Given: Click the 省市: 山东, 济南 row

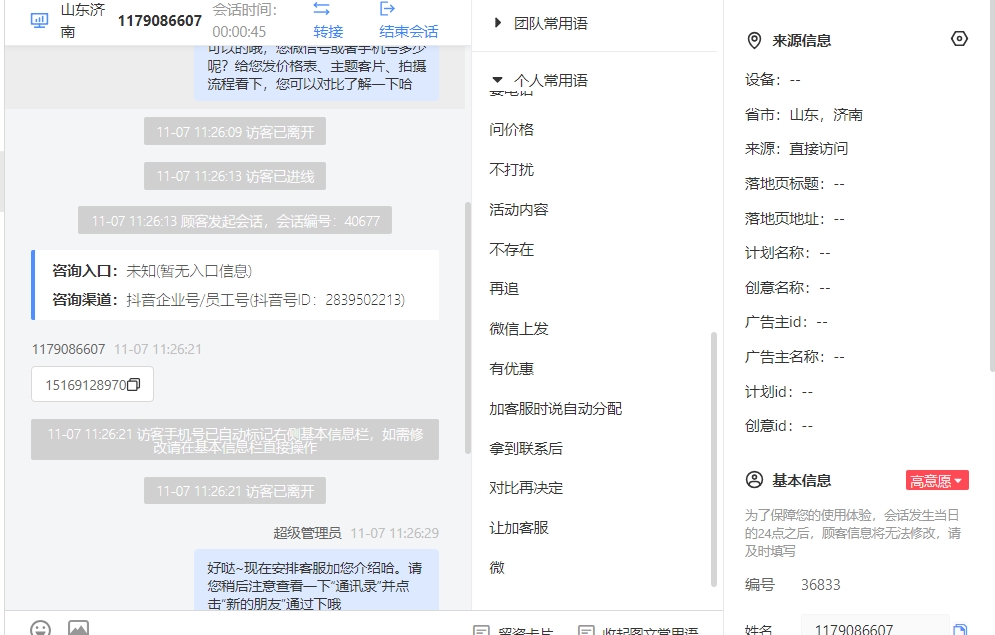Looking at the screenshot, I should pyautogui.click(x=803, y=115).
